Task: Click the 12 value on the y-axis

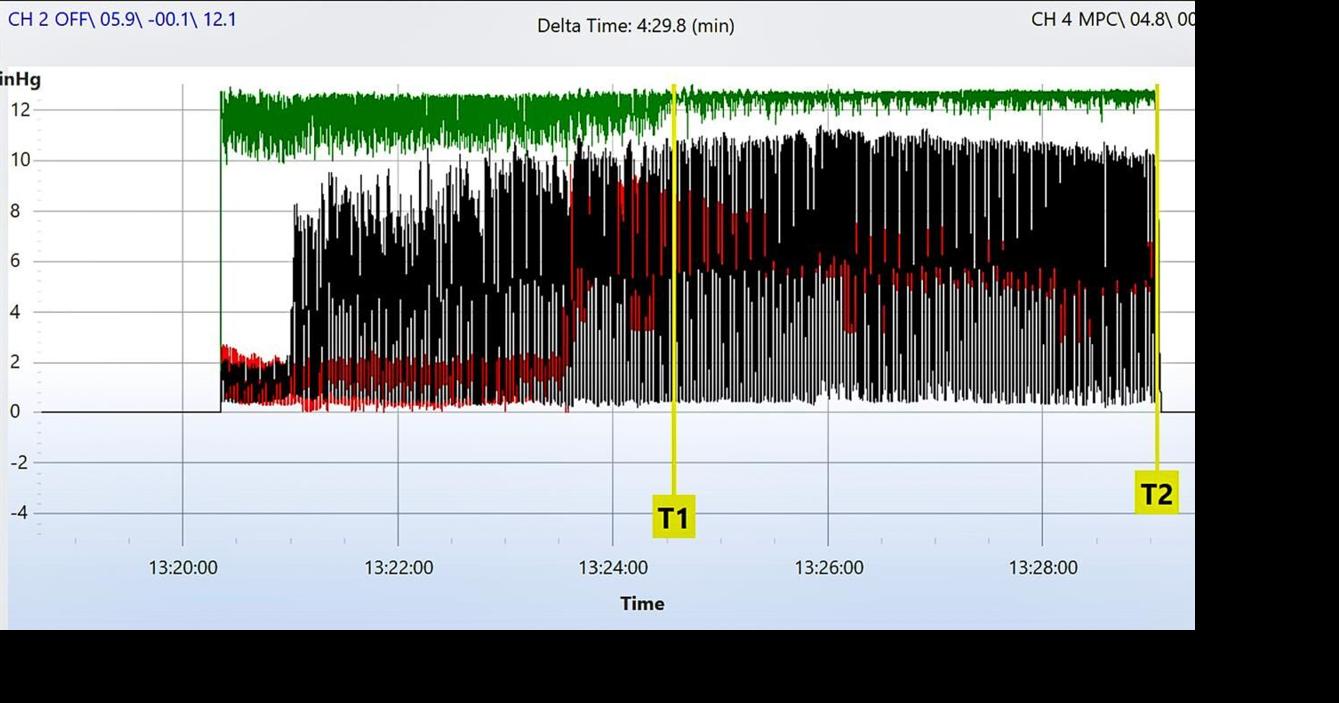Action: [x=20, y=109]
